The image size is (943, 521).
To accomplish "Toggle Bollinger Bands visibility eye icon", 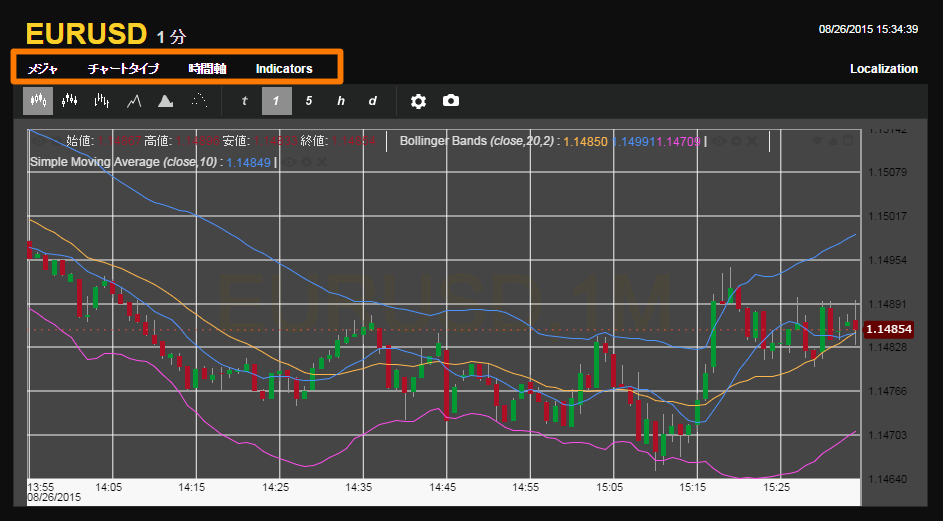I will (719, 141).
